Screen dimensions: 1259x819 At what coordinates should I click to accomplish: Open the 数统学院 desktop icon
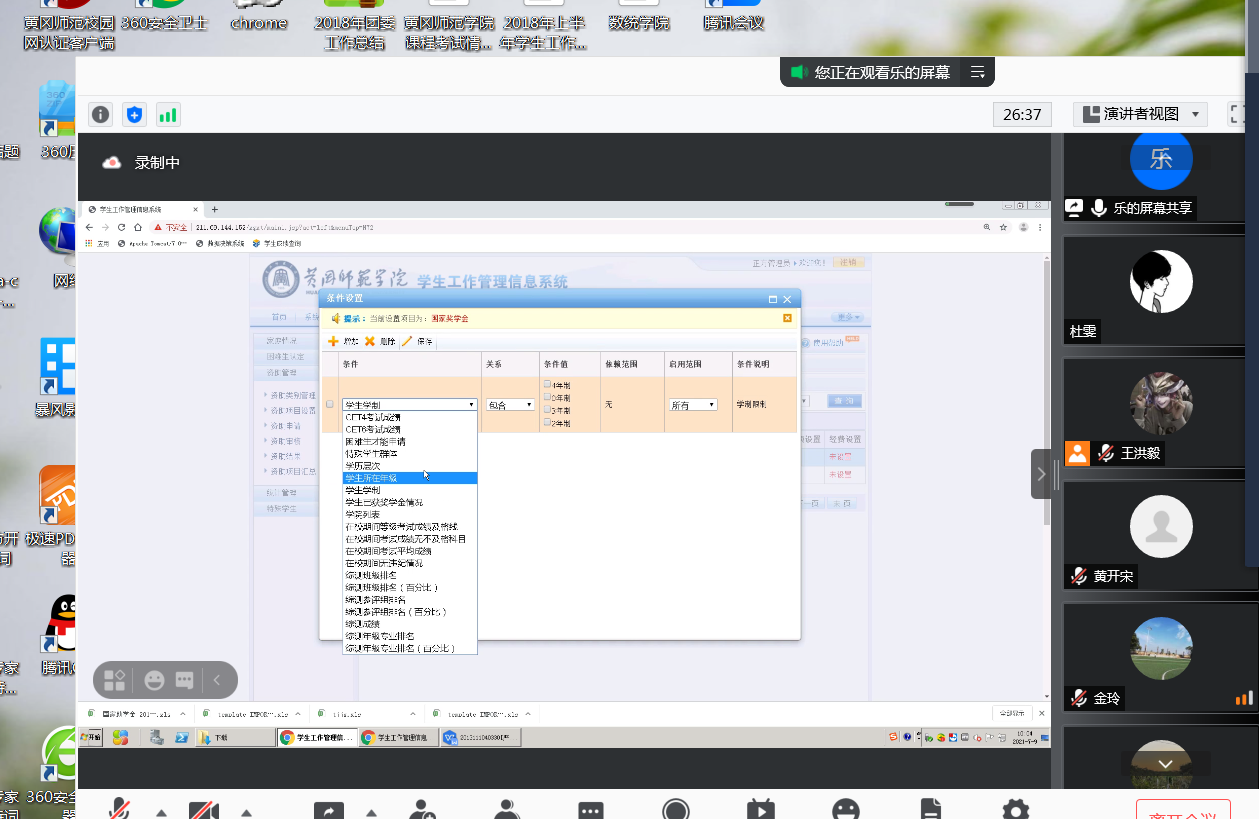[x=639, y=15]
